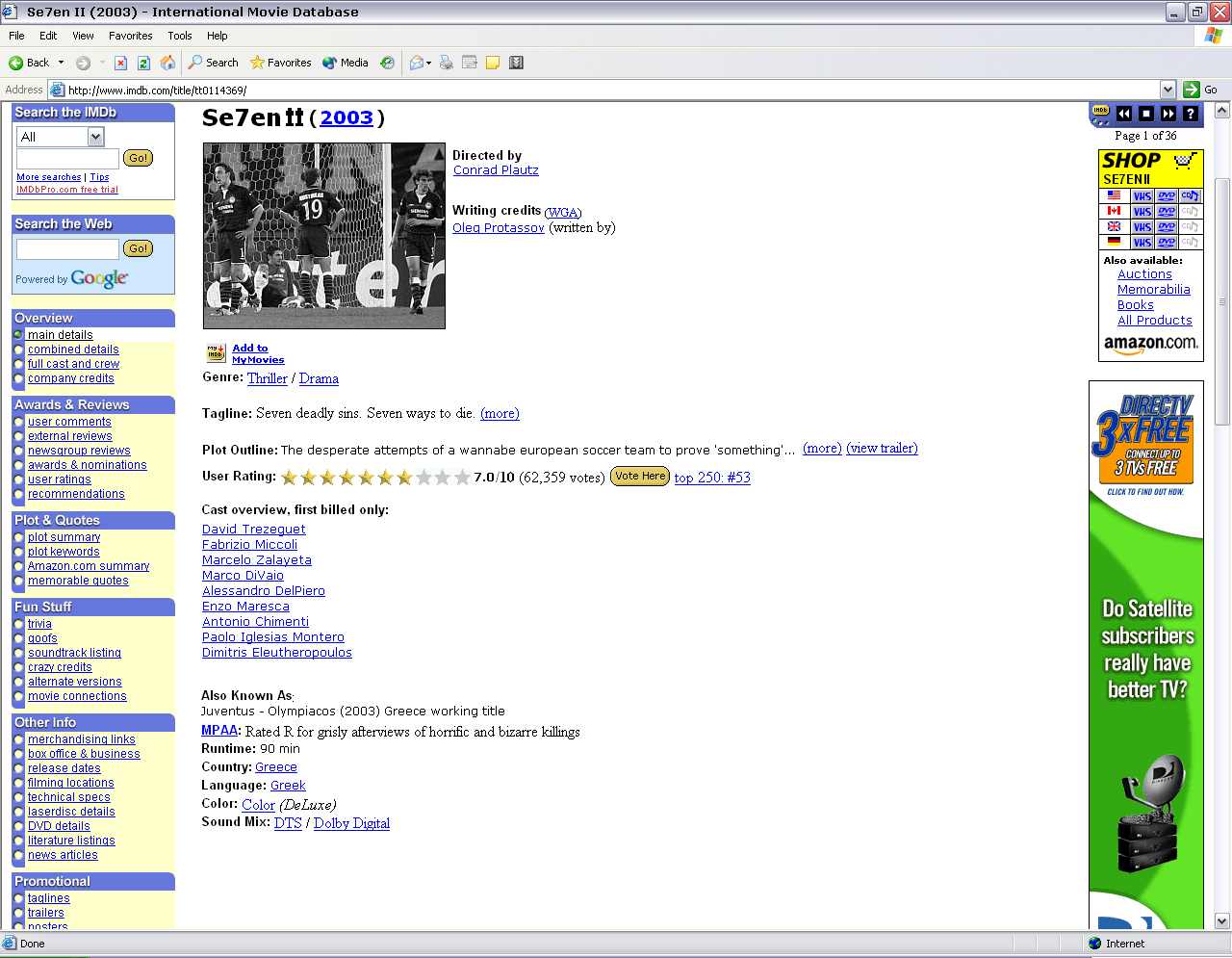Open the Dolby Digital sound mix link
The width and height of the screenshot is (1232, 958).
coord(351,823)
